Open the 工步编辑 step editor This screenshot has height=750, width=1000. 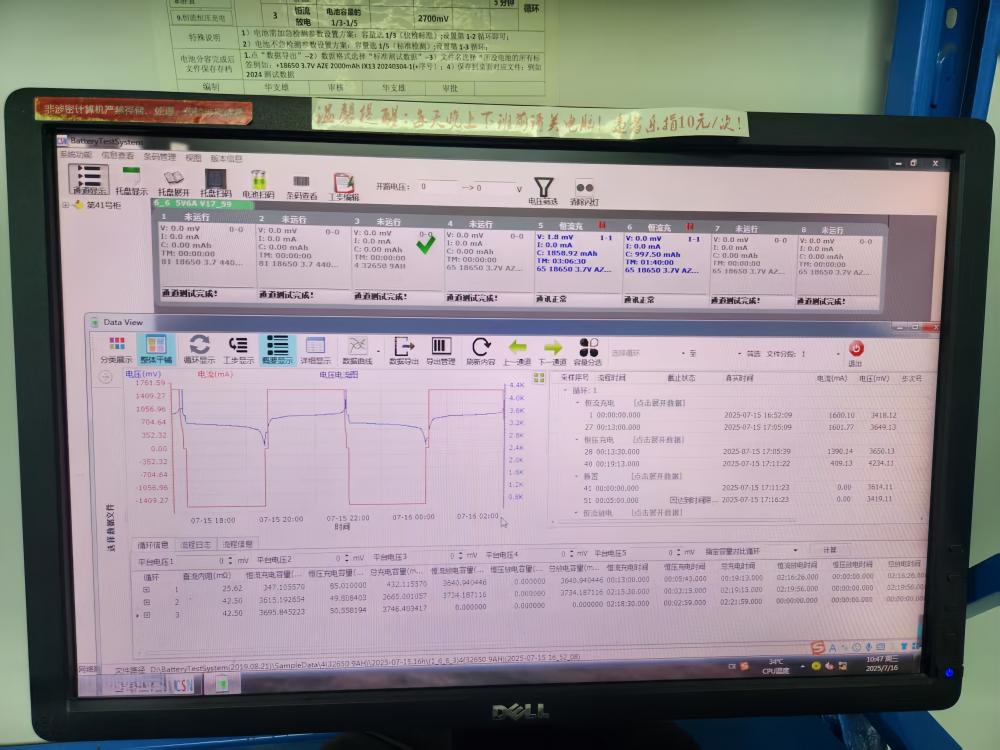pyautogui.click(x=343, y=186)
